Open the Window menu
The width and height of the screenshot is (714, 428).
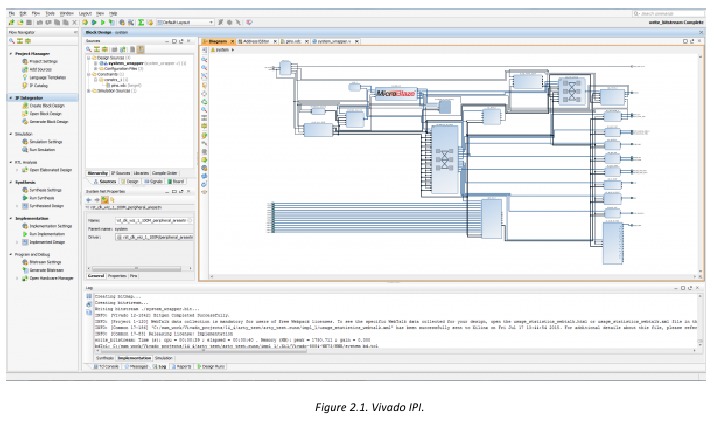66,14
